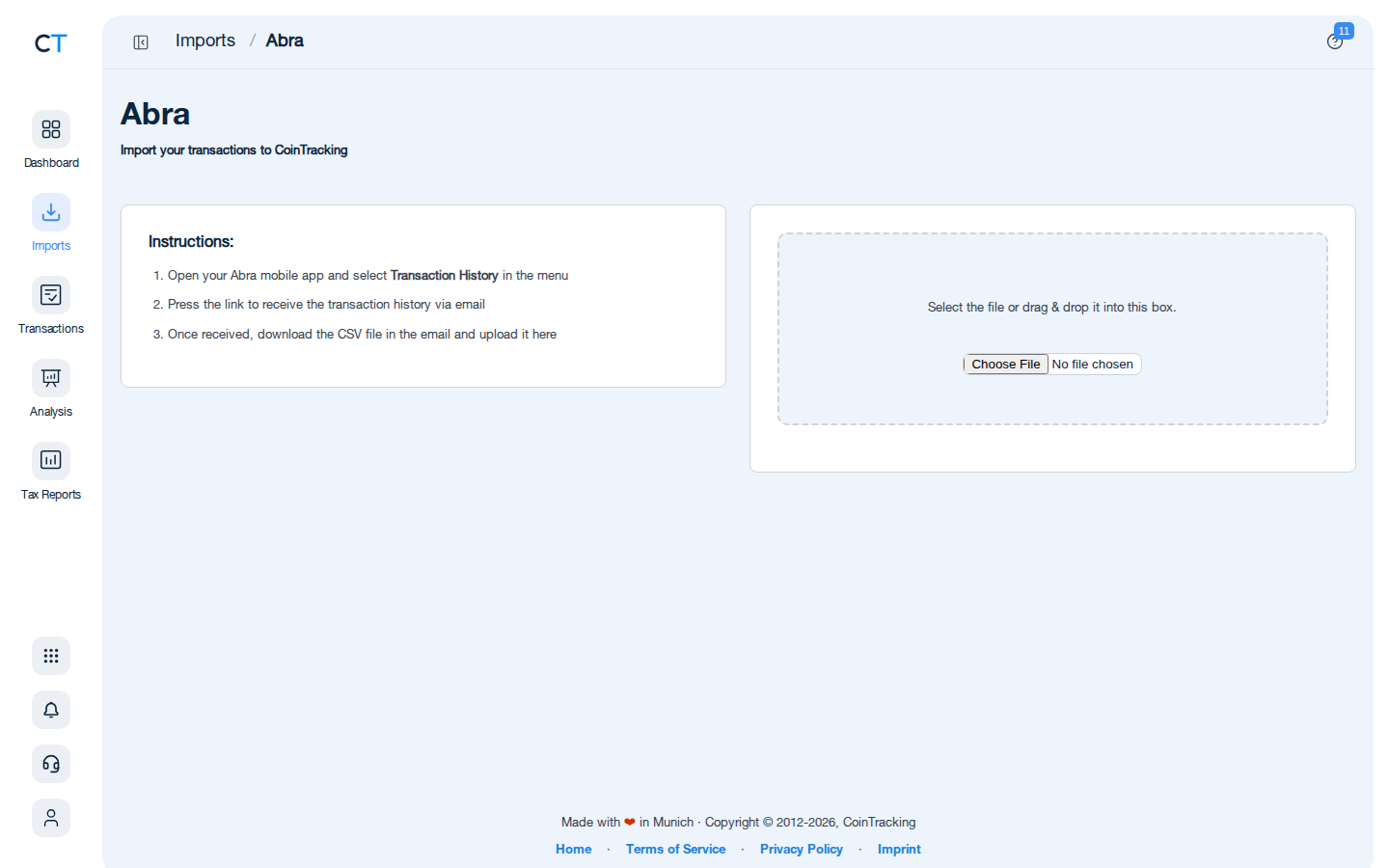Click the Imports breadcrumb
The height and width of the screenshot is (868, 1389).
point(205,41)
